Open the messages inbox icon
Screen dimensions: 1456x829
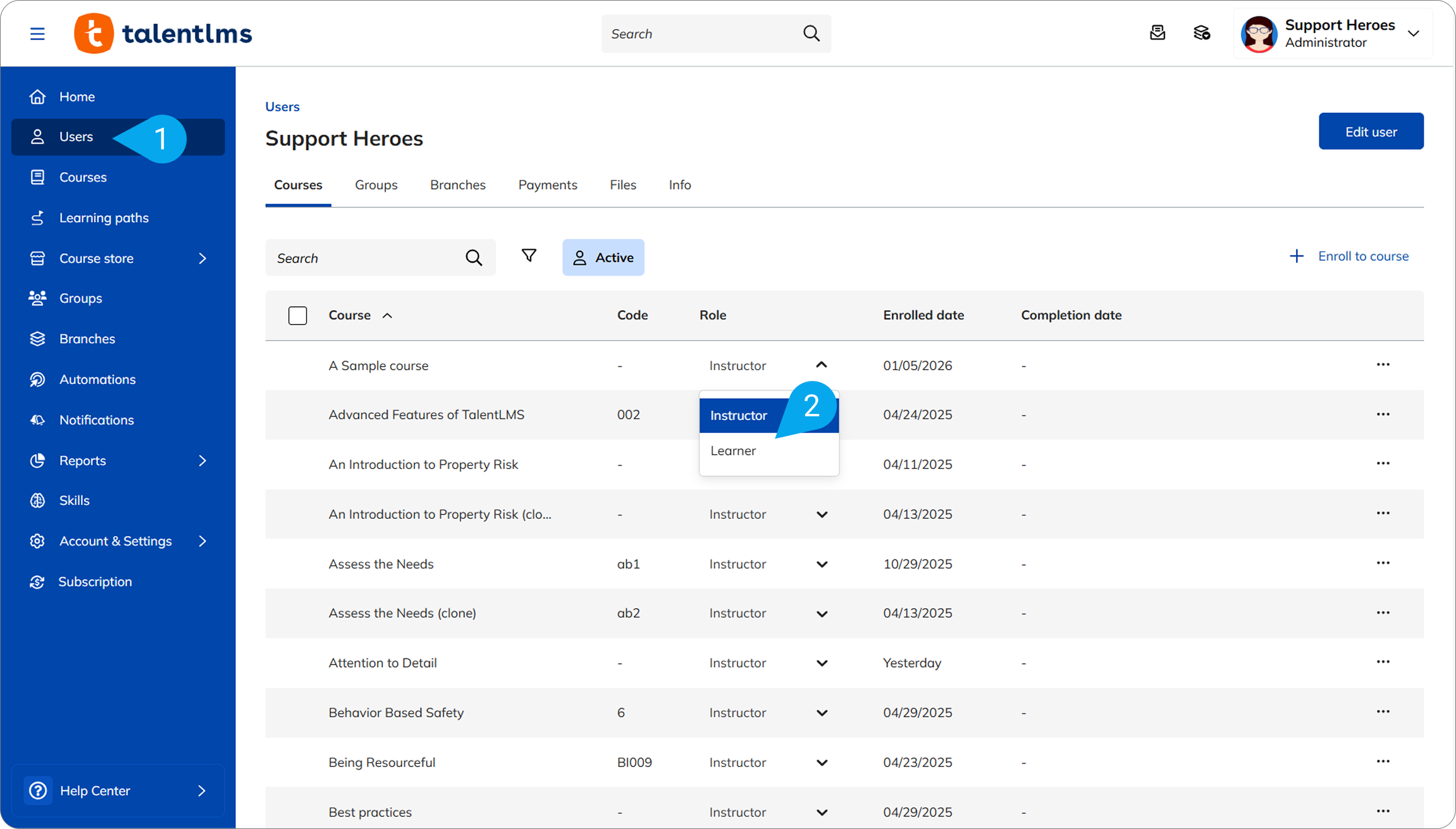(x=1157, y=33)
